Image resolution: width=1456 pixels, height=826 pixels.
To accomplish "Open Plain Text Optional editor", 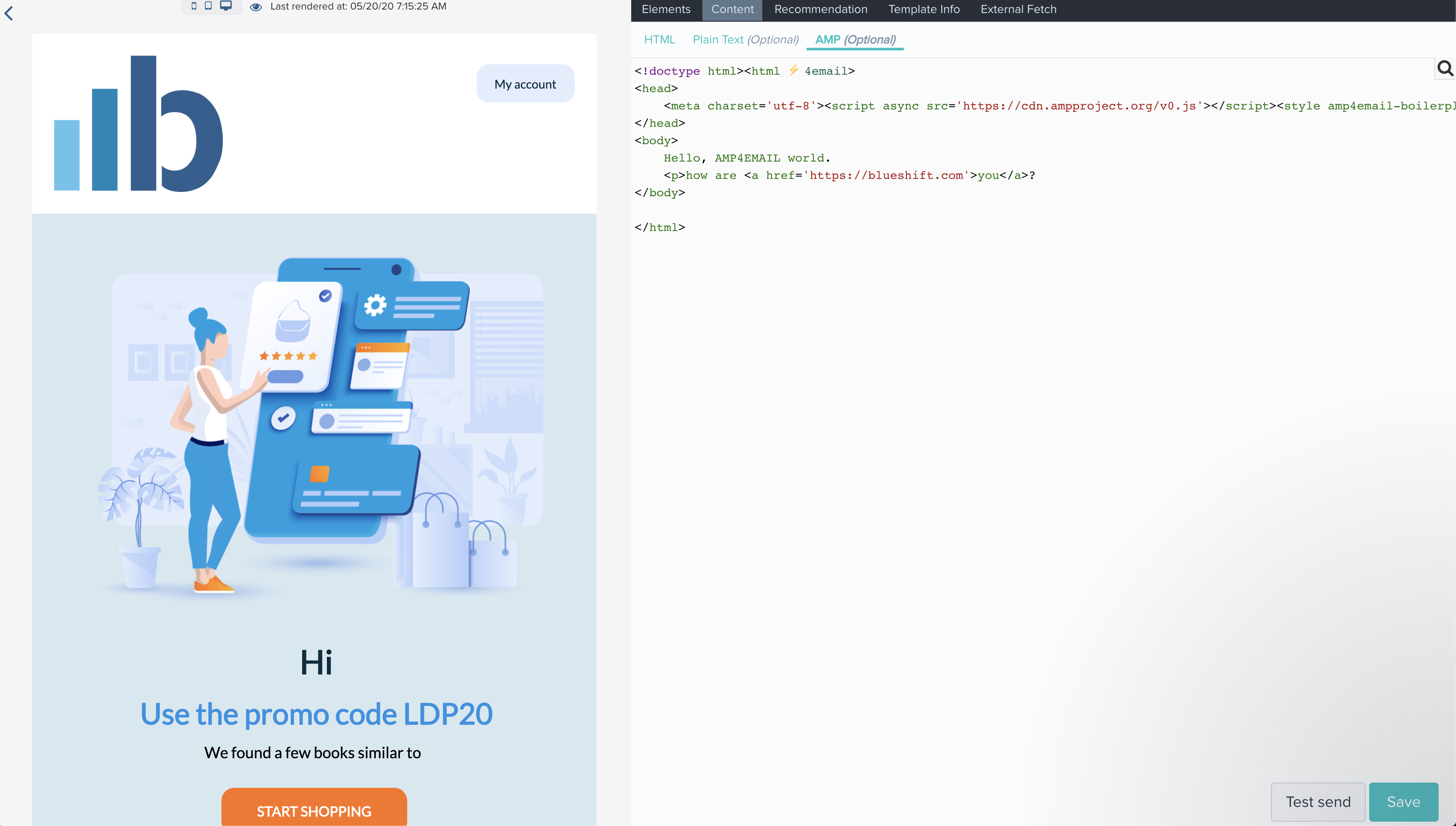I will point(745,39).
